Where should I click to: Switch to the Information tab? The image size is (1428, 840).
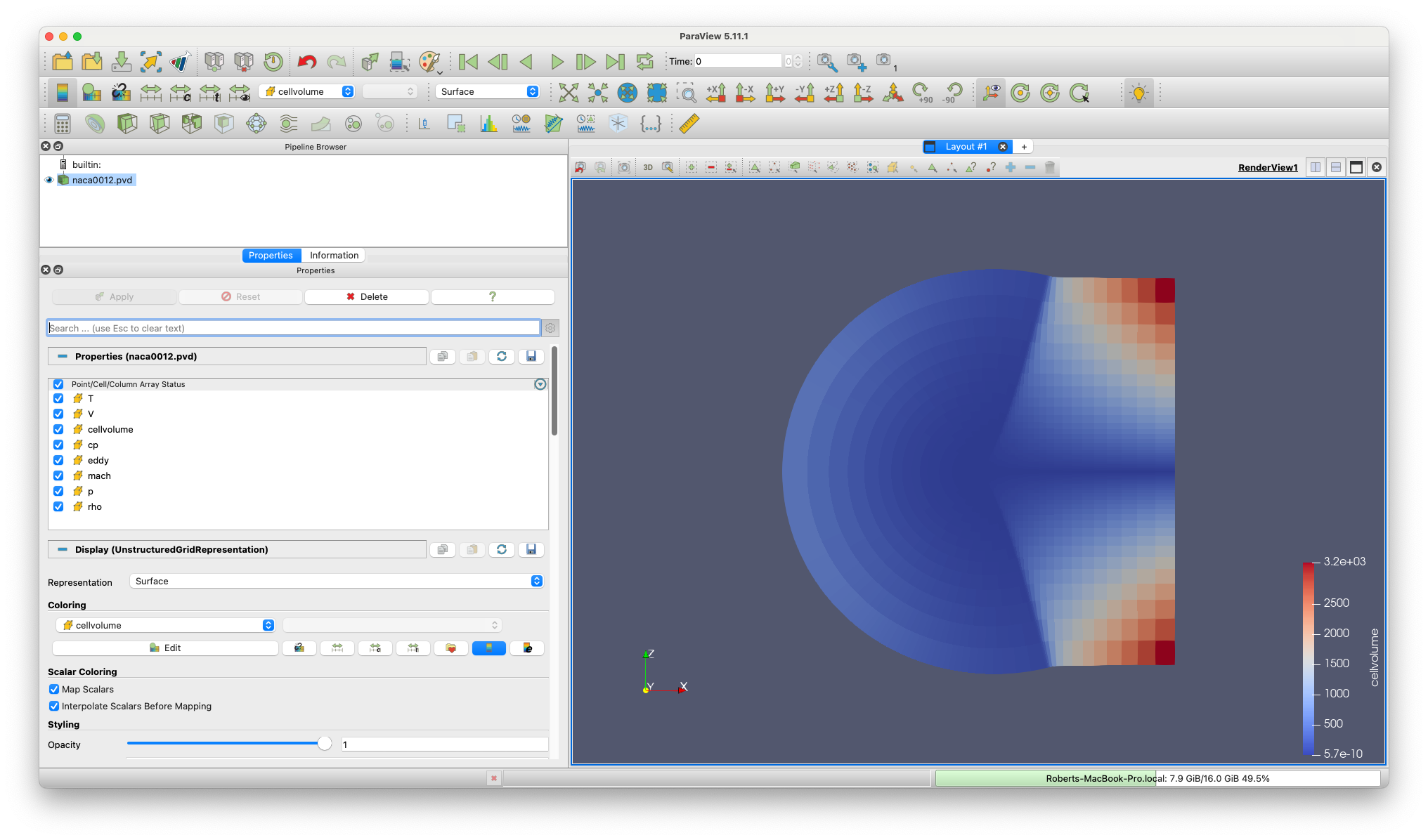coord(334,255)
